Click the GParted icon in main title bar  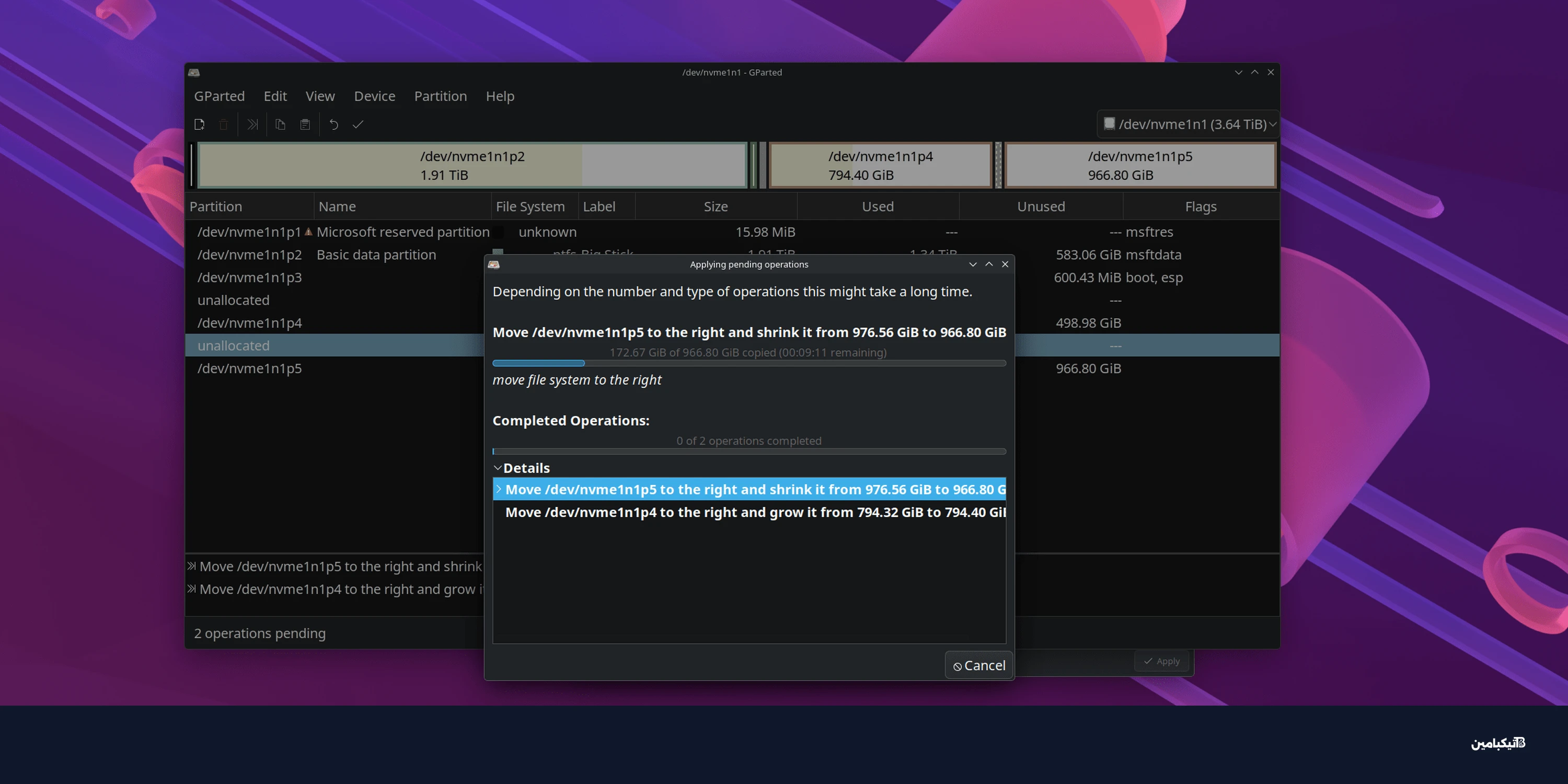point(193,73)
